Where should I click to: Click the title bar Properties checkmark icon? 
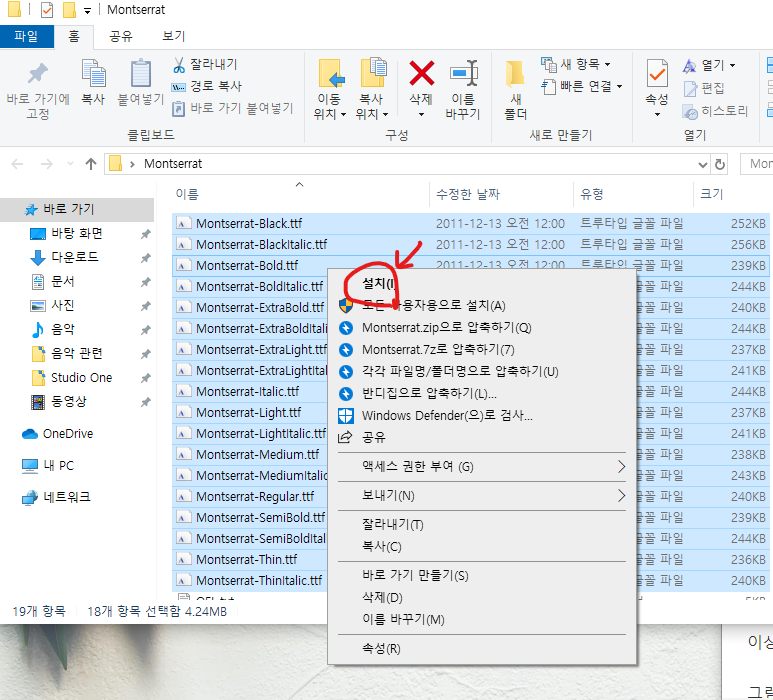pos(47,10)
